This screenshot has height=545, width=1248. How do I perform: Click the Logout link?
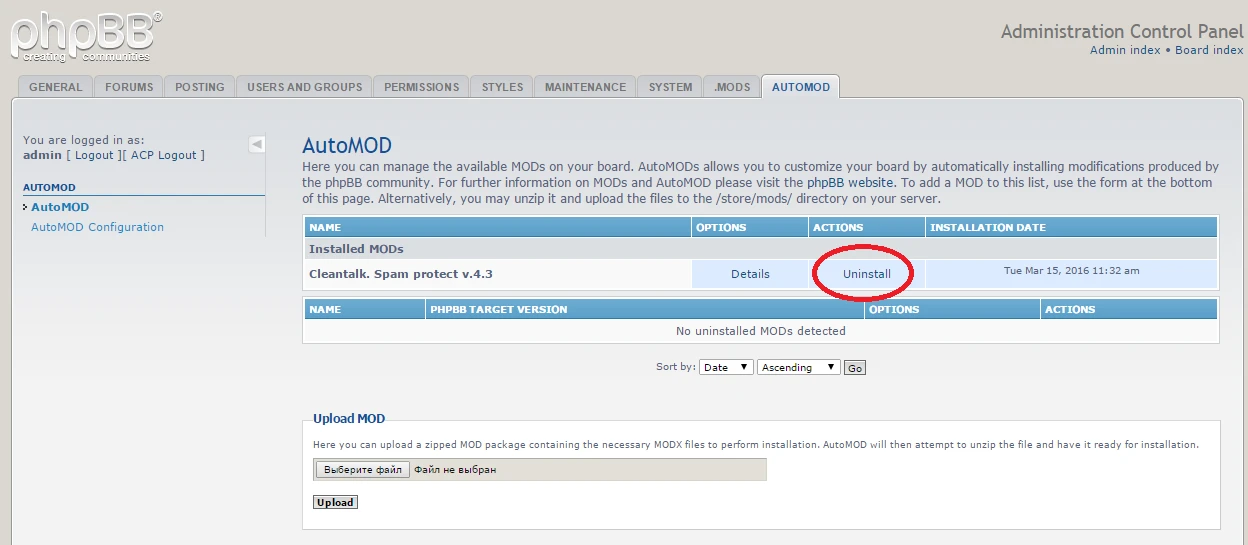[x=94, y=155]
